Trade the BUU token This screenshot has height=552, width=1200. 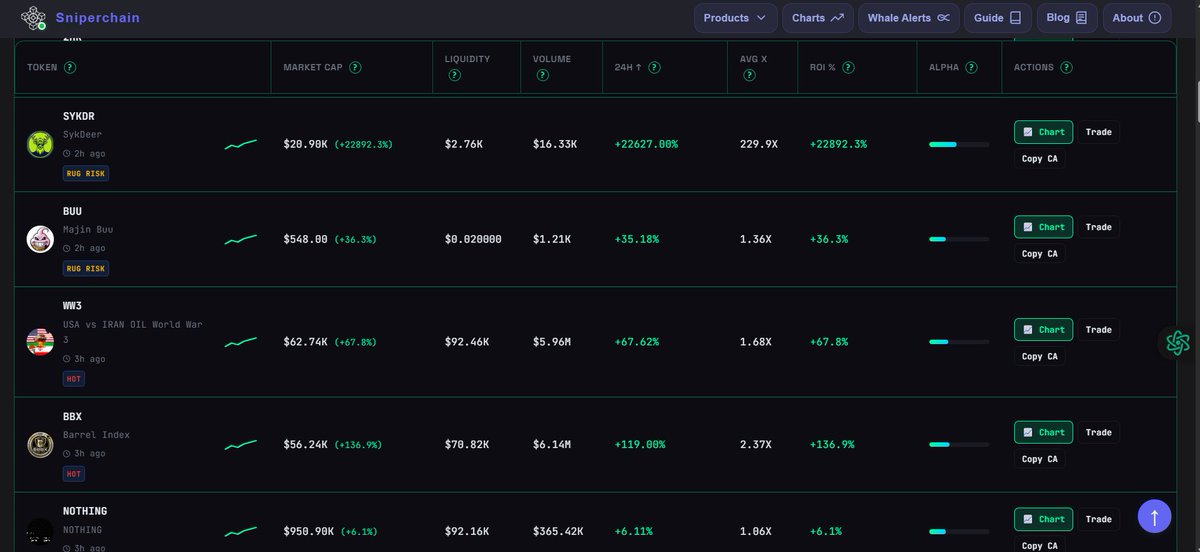(1099, 227)
